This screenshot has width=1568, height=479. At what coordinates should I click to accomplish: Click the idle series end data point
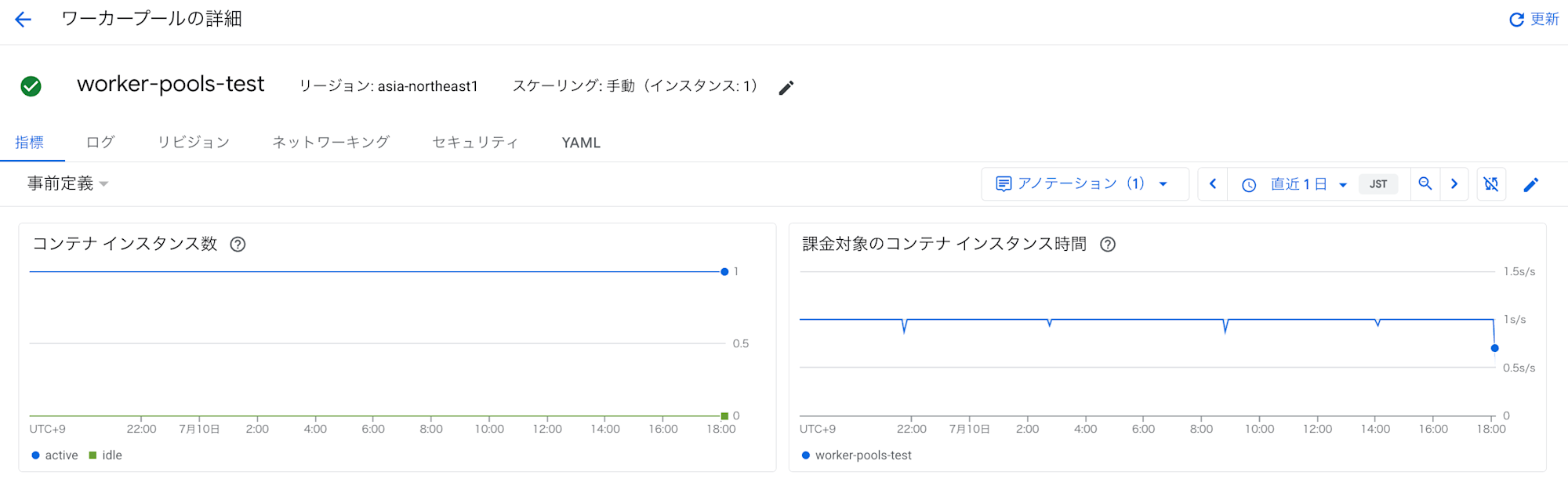coord(724,416)
